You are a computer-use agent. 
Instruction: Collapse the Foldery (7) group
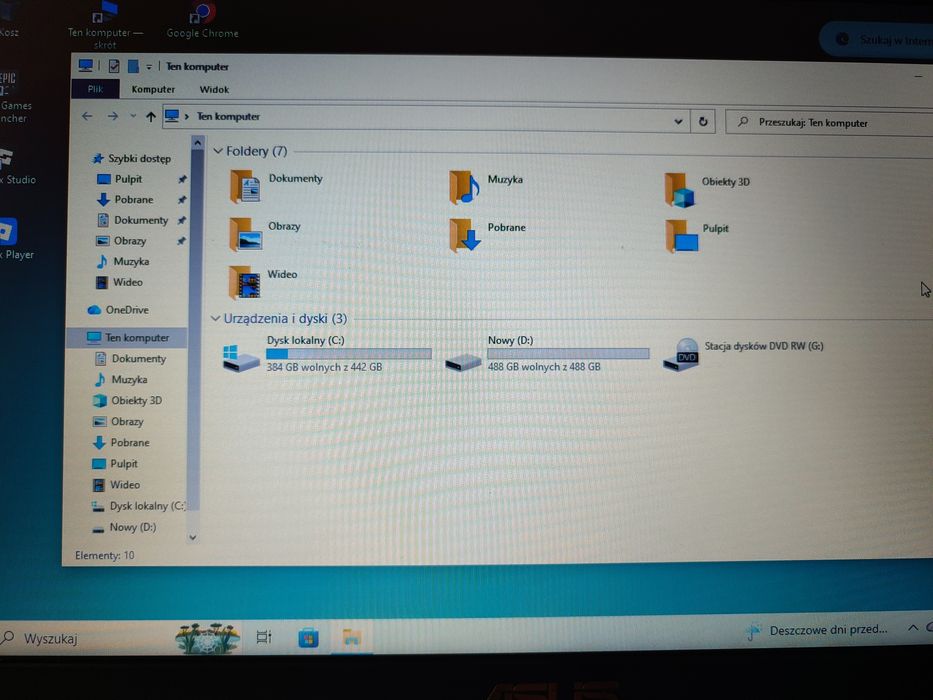click(218, 151)
